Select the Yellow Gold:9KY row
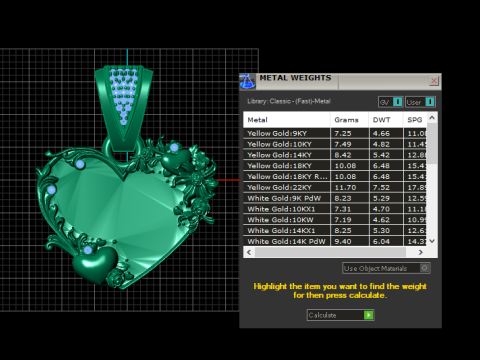Viewport: 480px width, 360px height. click(335, 133)
